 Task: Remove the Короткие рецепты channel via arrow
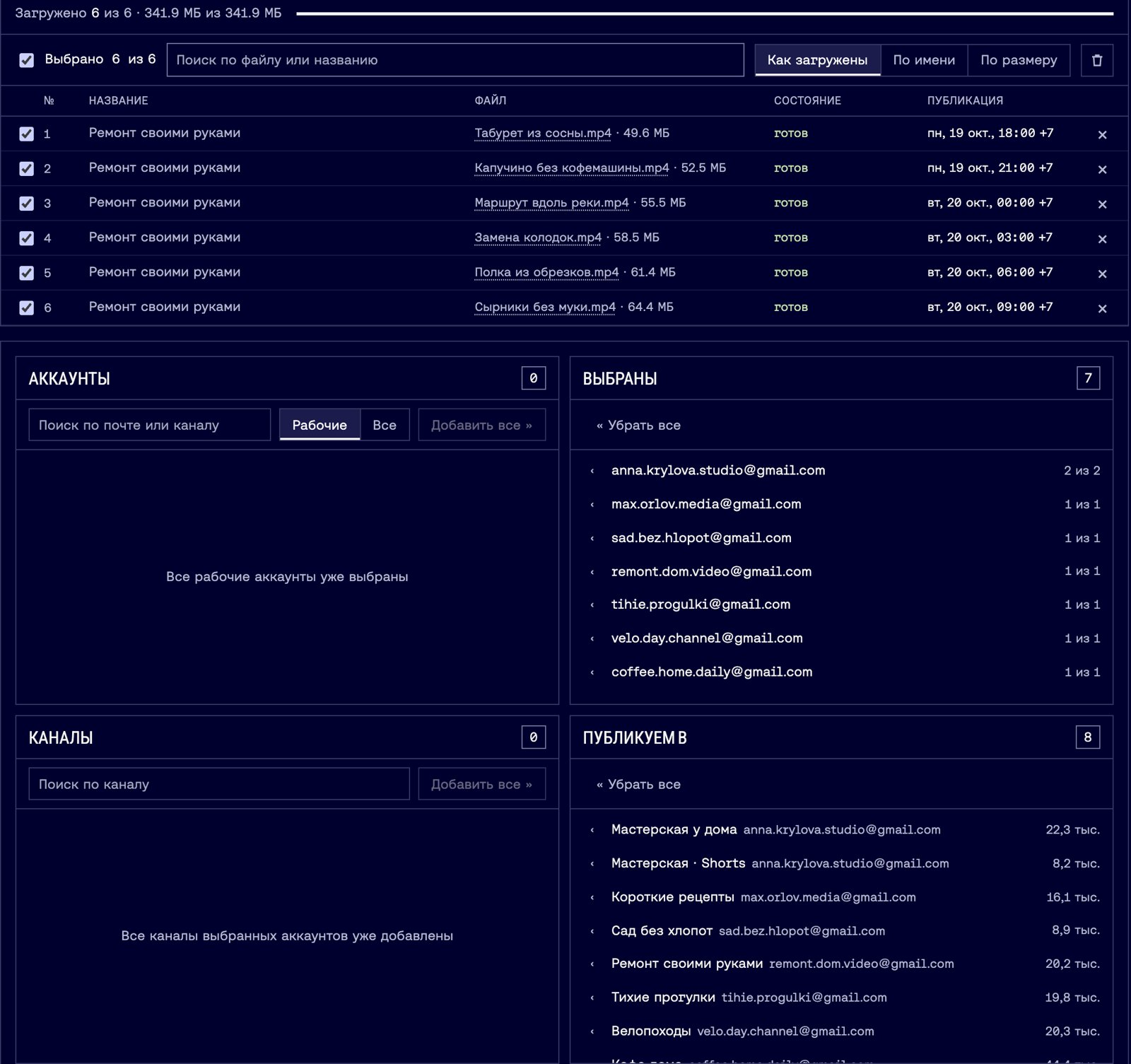pyautogui.click(x=592, y=898)
